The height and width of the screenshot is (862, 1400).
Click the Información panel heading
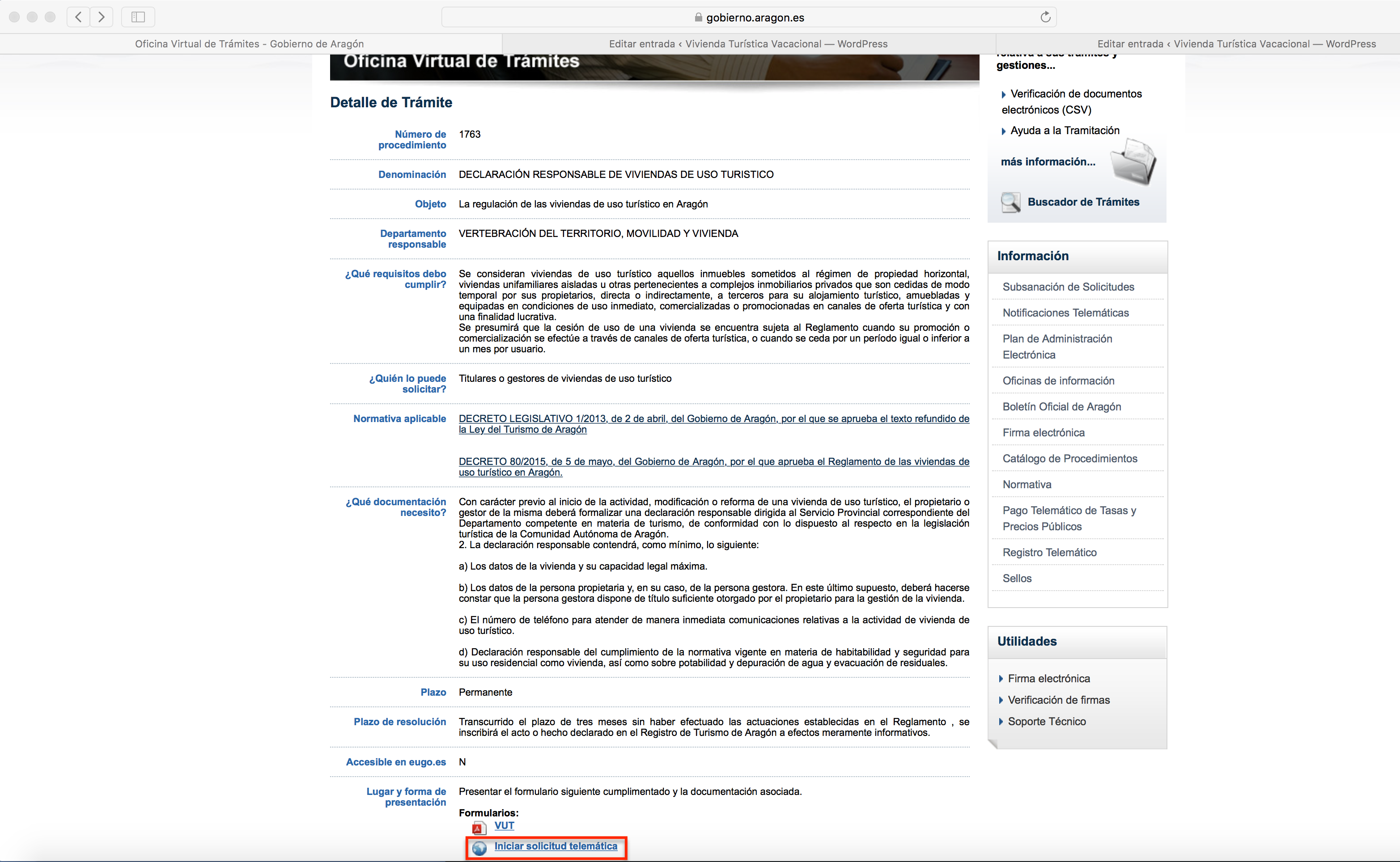click(1032, 256)
